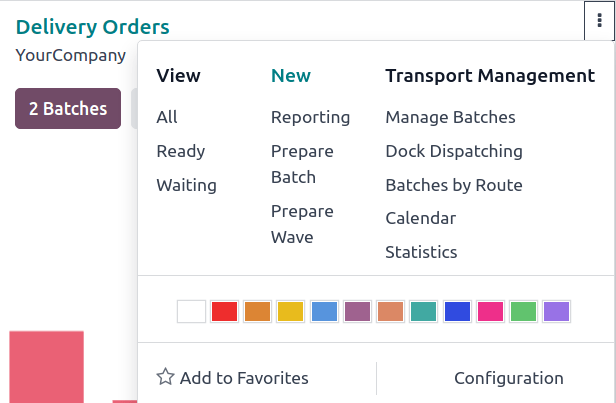Viewport: 616px width, 403px height.
Task: Open Configuration link
Action: point(509,378)
